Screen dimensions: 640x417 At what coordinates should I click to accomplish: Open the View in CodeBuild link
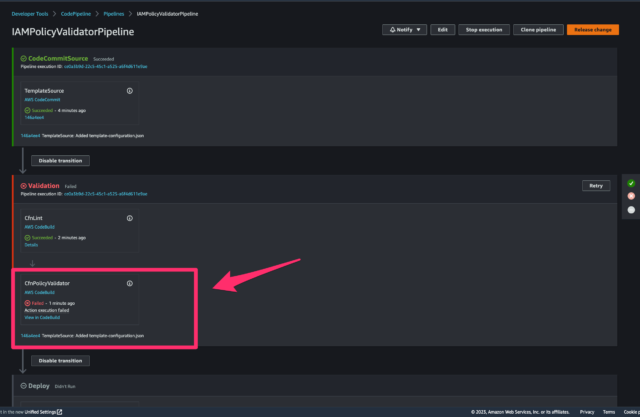click(x=42, y=317)
